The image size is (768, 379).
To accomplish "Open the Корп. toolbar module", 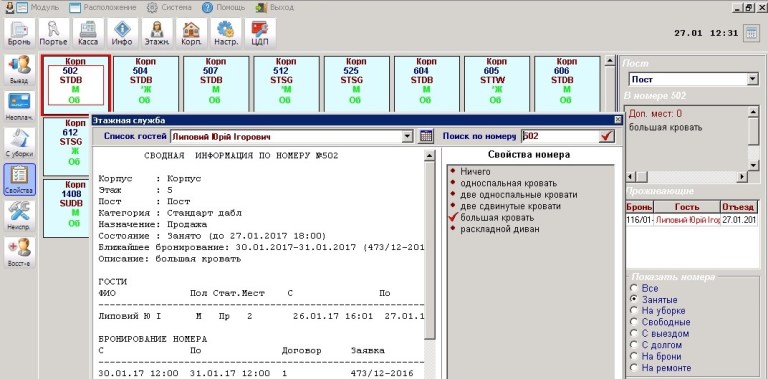I will (x=191, y=33).
